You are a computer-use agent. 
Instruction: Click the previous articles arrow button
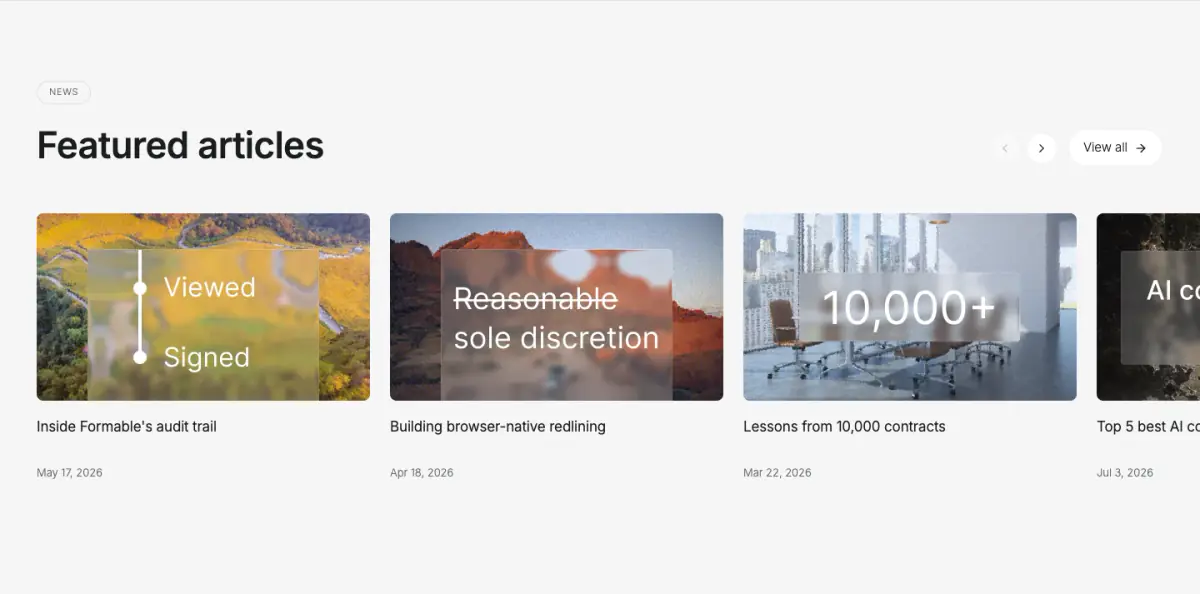pos(1005,148)
